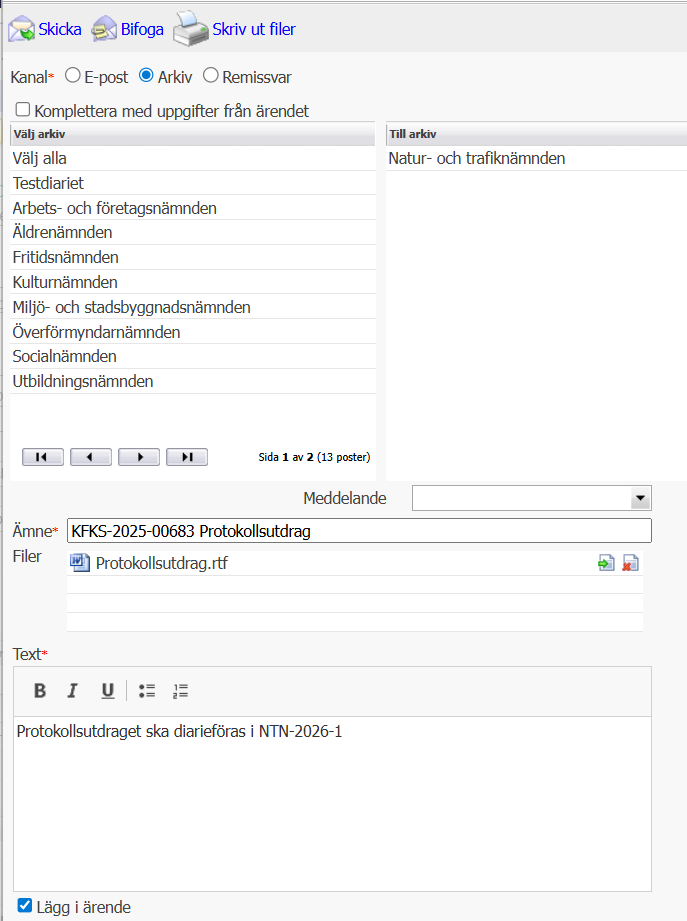Image resolution: width=687 pixels, height=921 pixels.
Task: Jump to last page of archives
Action: (x=187, y=457)
